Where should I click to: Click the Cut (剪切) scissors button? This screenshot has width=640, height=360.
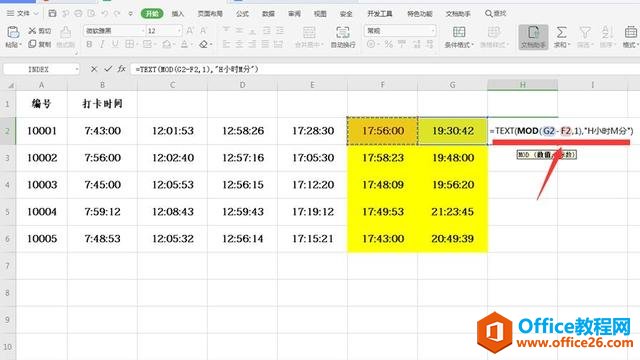39,31
